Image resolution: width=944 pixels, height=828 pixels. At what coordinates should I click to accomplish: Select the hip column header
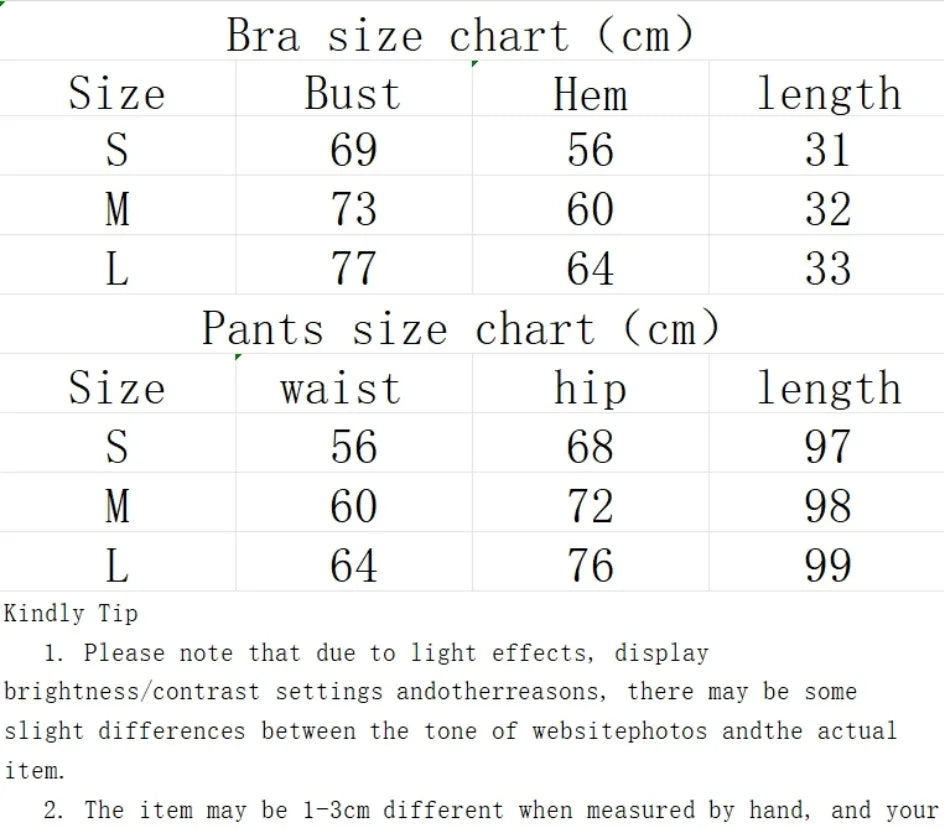(x=590, y=388)
